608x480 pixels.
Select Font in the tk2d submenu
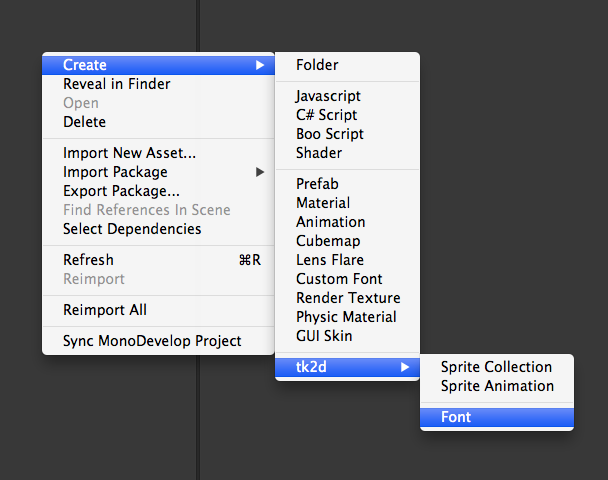497,417
